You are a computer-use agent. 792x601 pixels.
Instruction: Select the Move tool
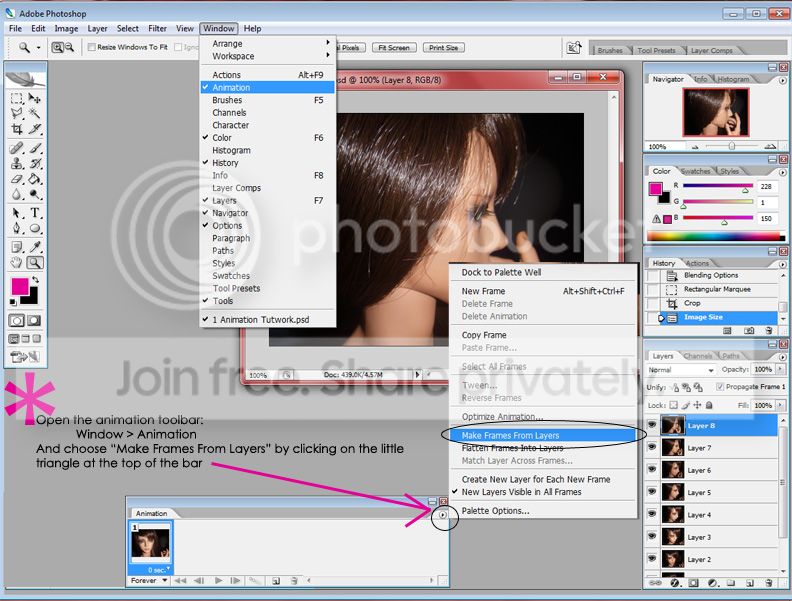(34, 98)
